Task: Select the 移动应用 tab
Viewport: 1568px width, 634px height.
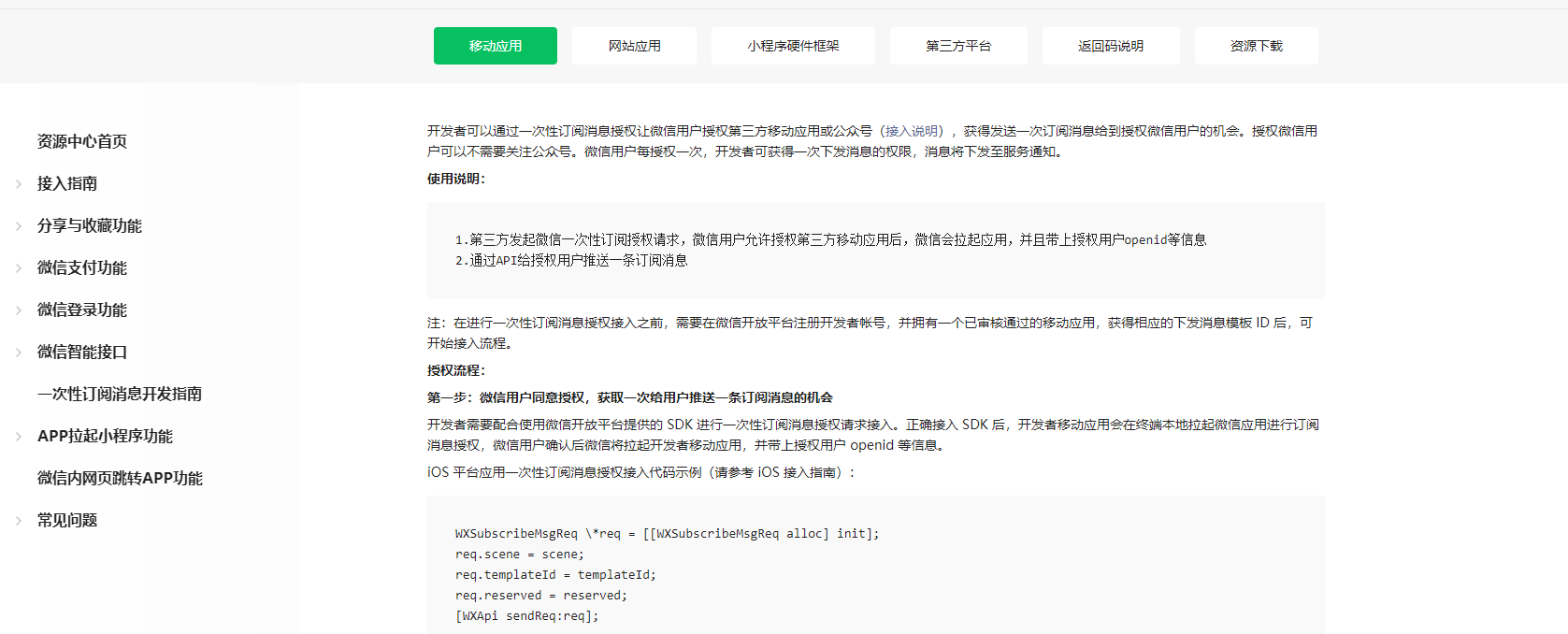Action: point(495,46)
